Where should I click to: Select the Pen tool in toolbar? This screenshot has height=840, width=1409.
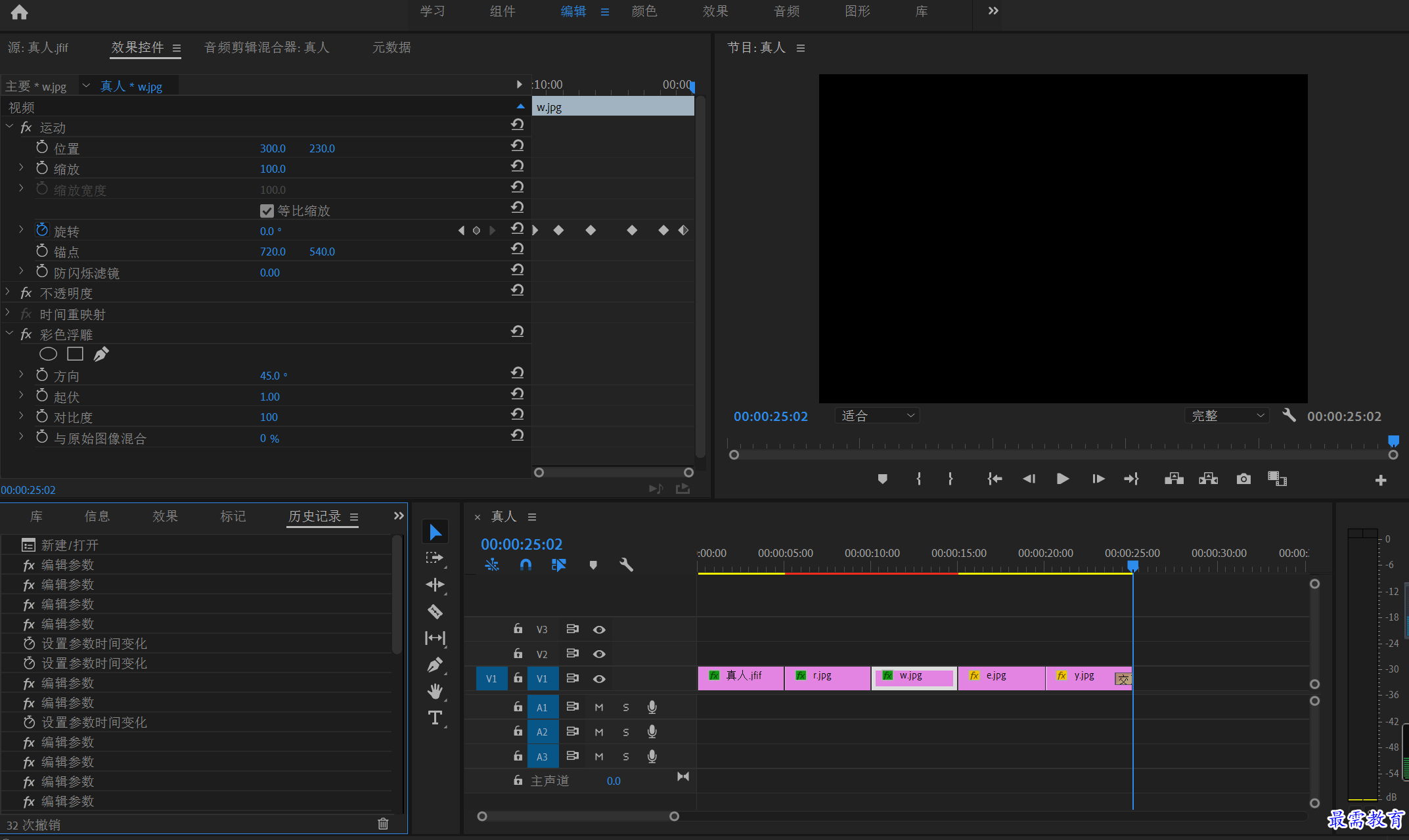(435, 665)
